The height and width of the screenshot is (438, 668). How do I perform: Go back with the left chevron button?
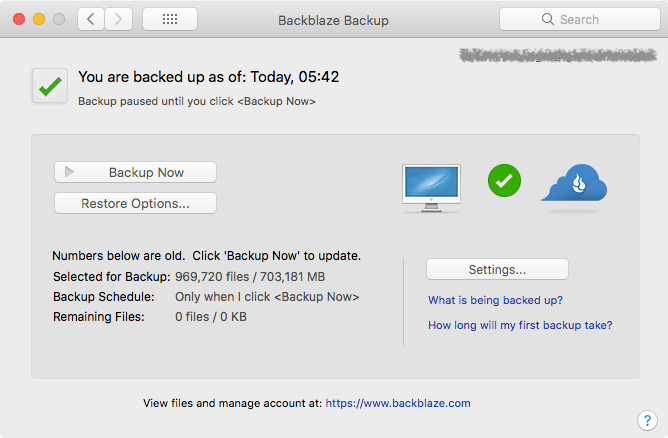click(91, 19)
